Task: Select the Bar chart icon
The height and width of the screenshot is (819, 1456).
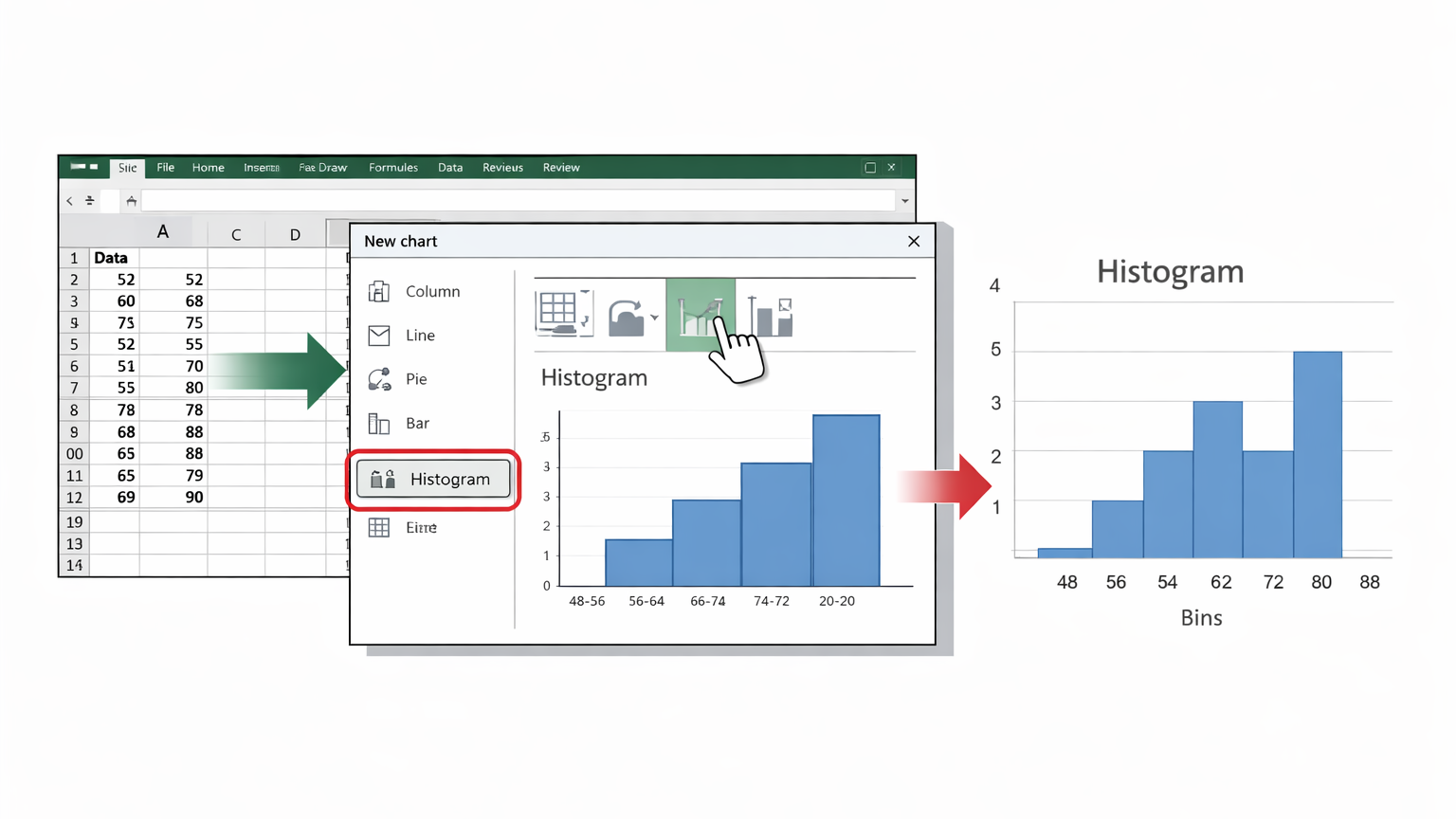Action: pos(379,424)
